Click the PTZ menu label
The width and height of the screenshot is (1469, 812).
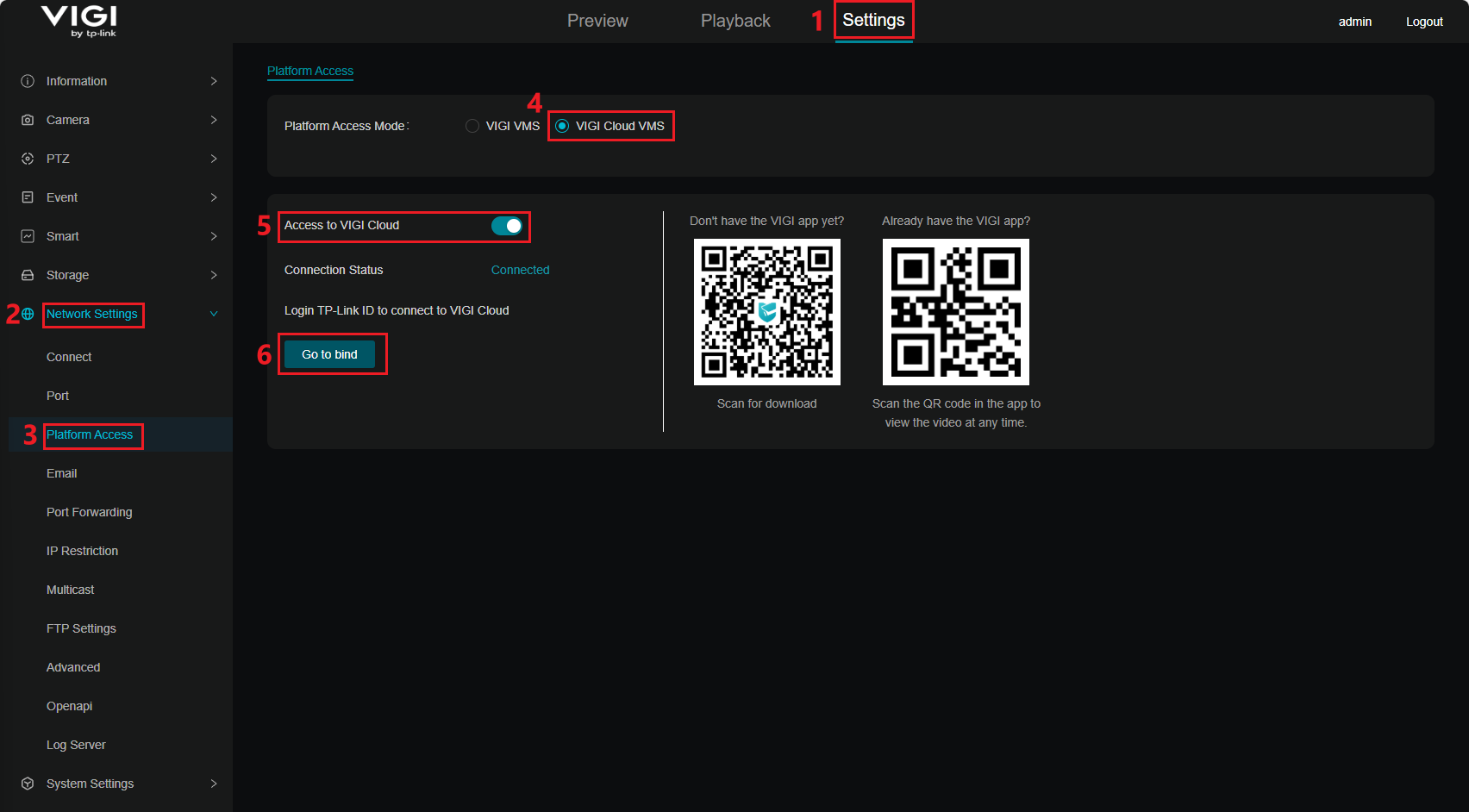tap(58, 159)
